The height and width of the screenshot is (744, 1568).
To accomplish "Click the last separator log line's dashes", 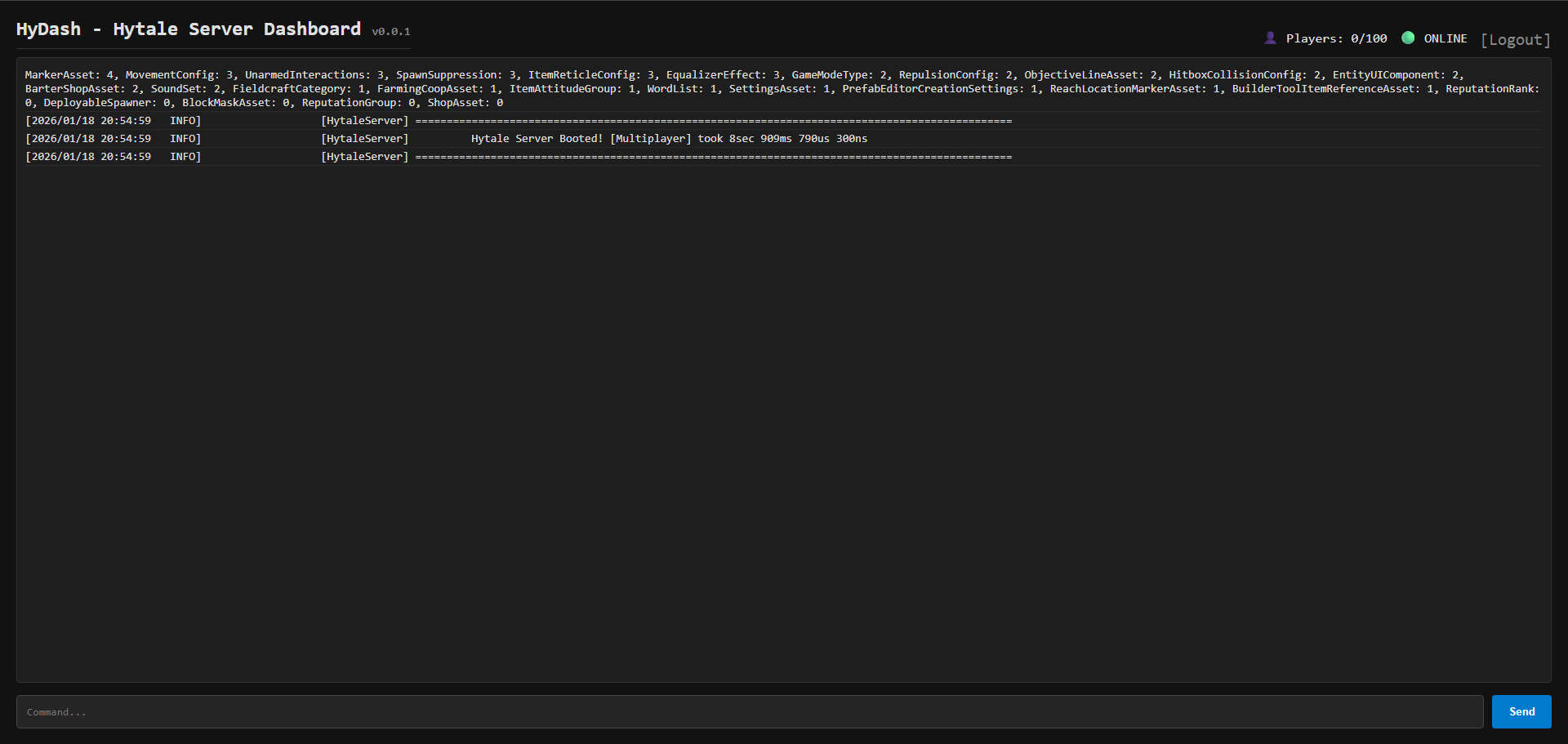I will pos(713,157).
